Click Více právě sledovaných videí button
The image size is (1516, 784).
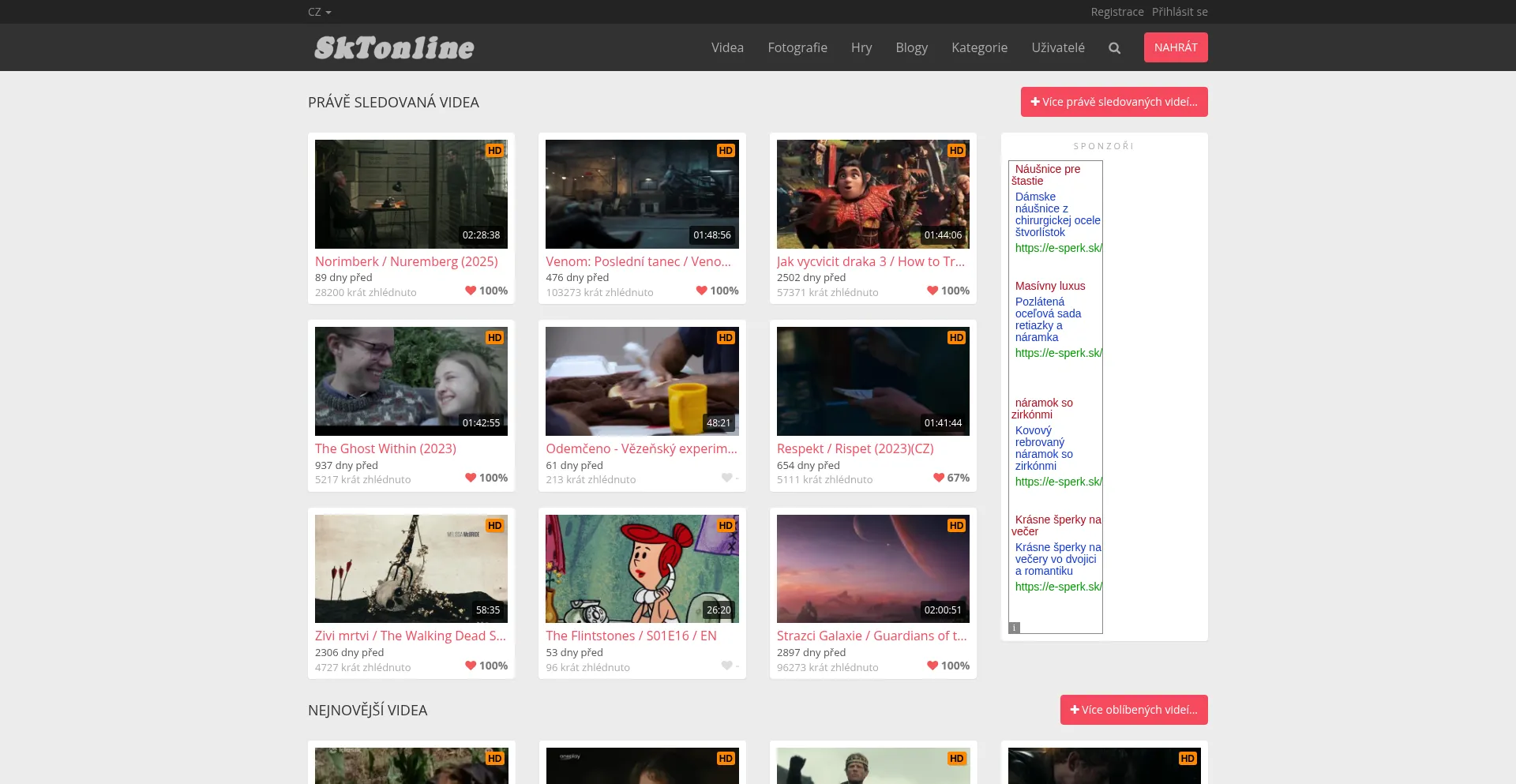coord(1114,102)
